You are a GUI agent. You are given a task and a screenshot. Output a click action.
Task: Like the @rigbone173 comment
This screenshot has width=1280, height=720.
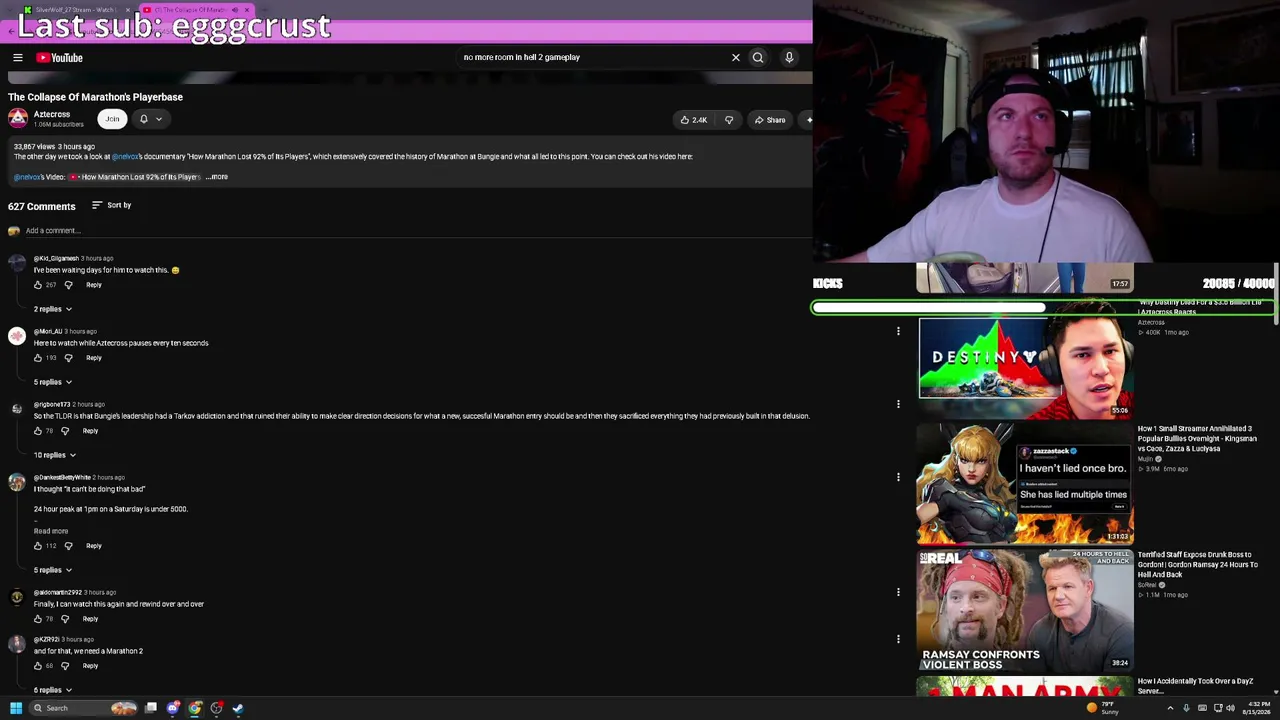click(x=38, y=431)
